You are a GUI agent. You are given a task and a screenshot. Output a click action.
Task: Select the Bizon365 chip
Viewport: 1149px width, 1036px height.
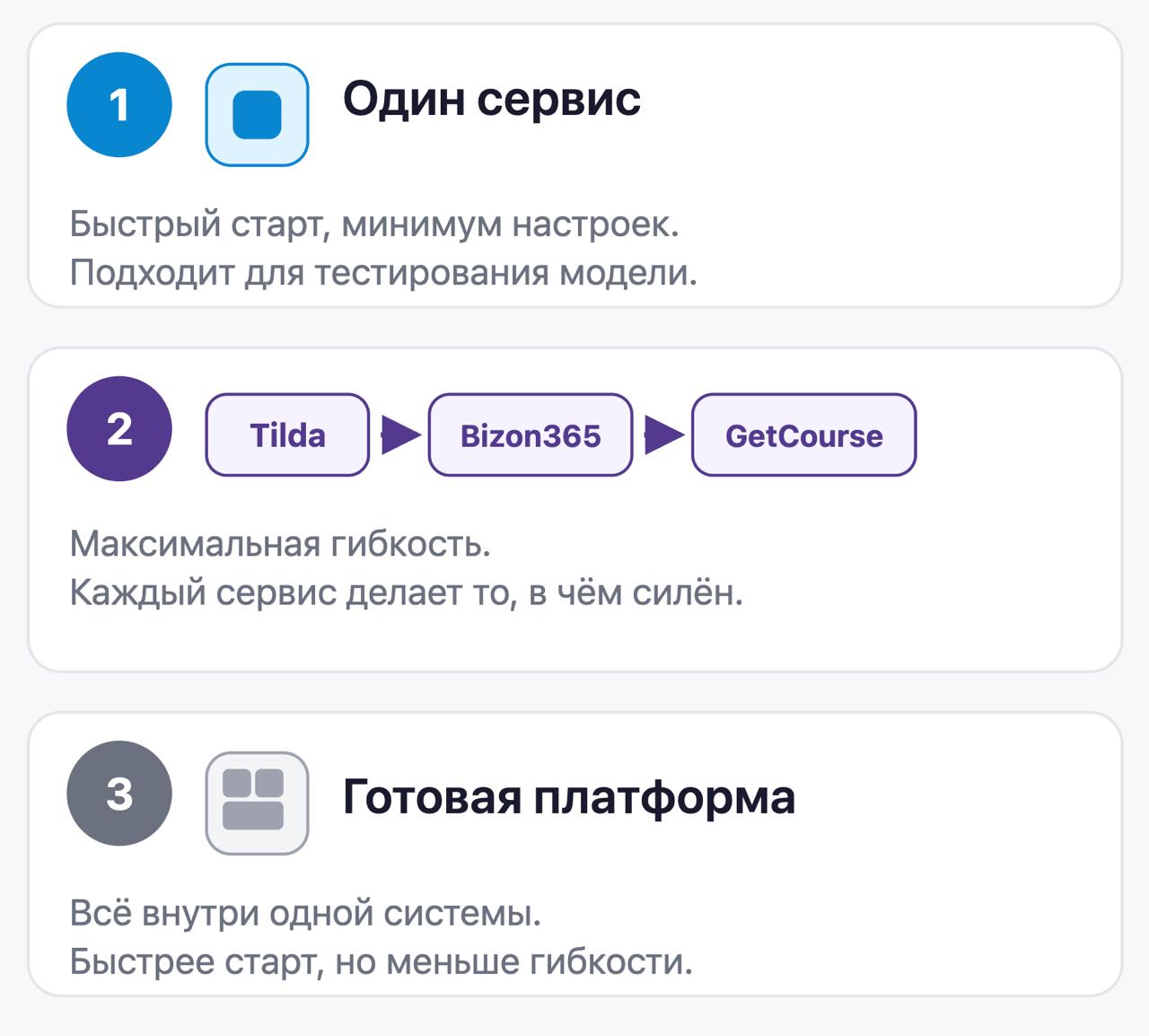pos(531,435)
